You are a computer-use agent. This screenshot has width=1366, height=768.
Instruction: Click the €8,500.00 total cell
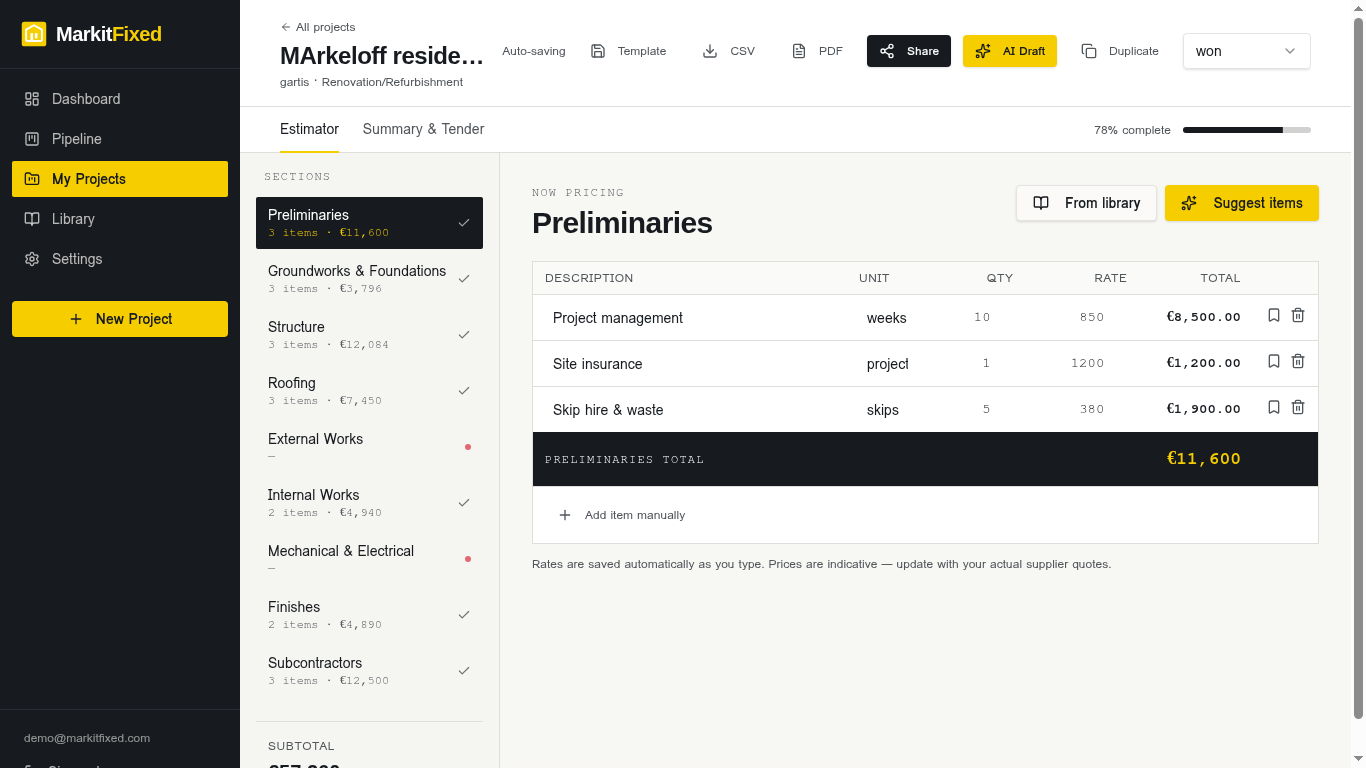[x=1203, y=317]
